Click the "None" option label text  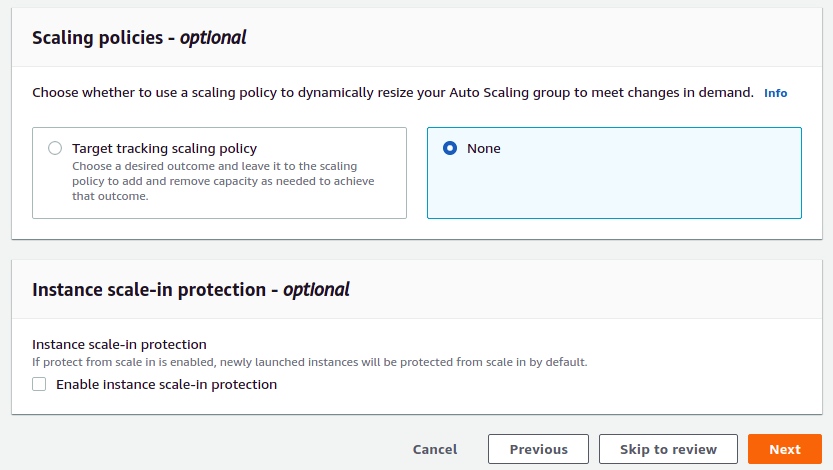(484, 148)
